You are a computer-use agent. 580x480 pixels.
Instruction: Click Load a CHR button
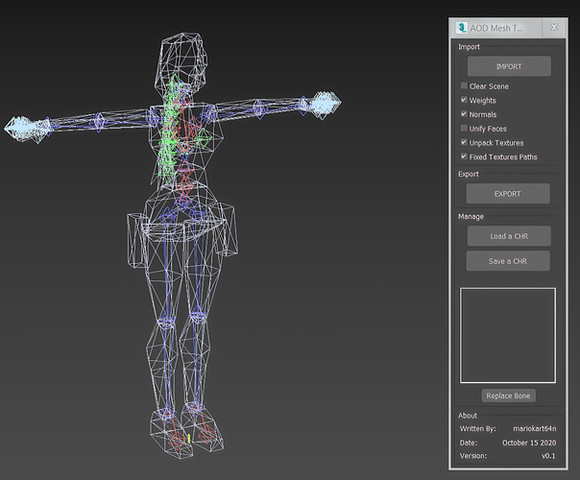click(x=509, y=236)
